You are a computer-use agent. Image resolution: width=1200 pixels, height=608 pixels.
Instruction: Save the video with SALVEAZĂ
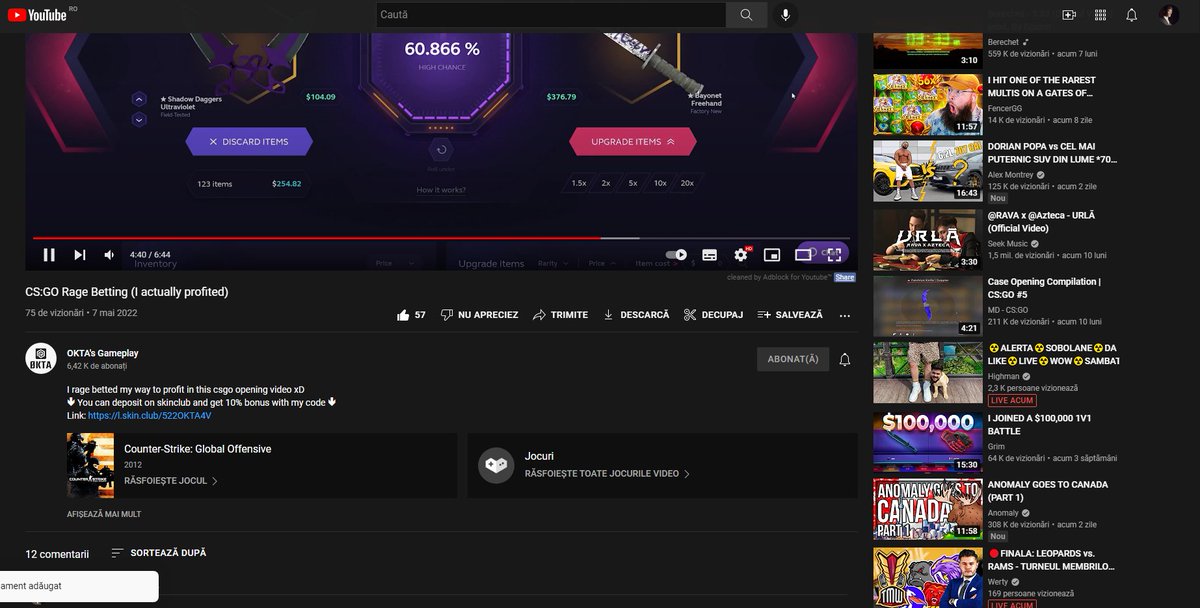click(790, 315)
